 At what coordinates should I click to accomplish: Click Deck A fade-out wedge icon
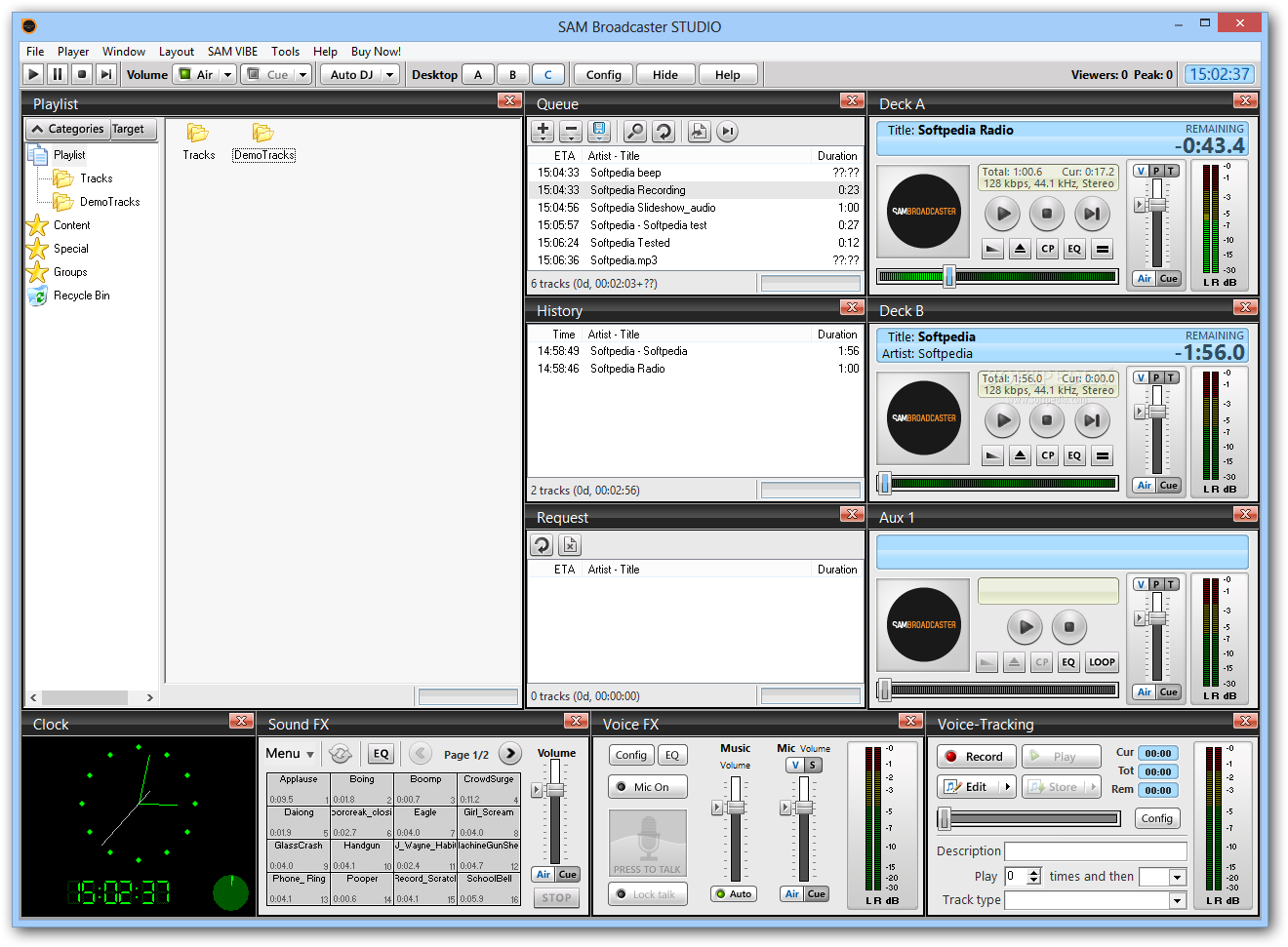click(992, 249)
